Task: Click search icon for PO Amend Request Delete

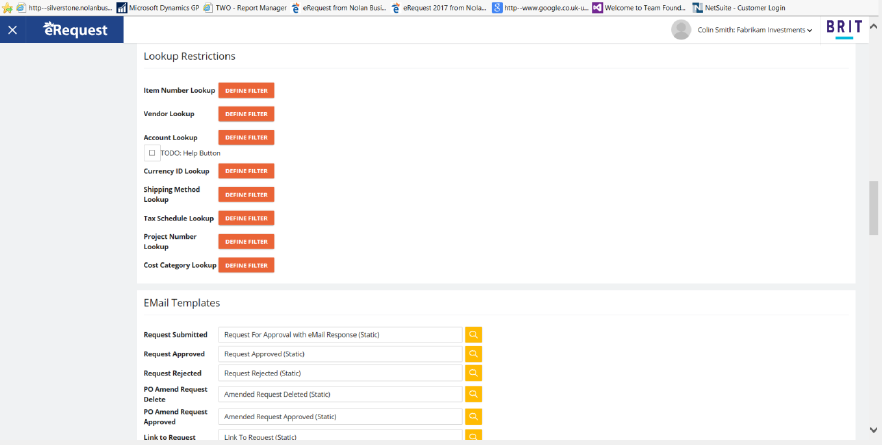Action: (473, 395)
